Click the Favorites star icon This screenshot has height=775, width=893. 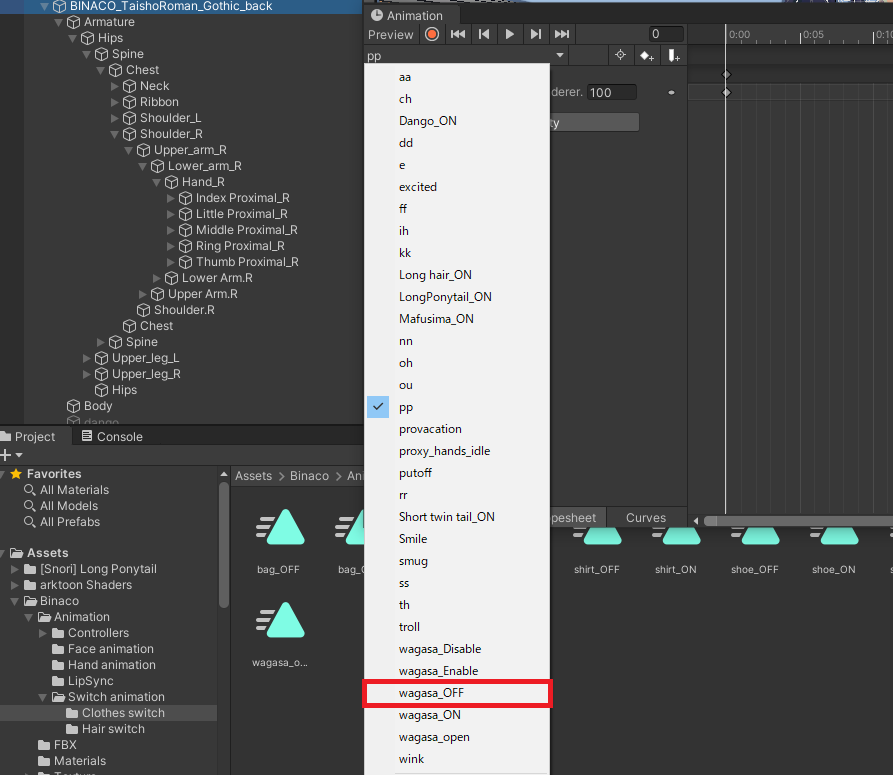16,474
